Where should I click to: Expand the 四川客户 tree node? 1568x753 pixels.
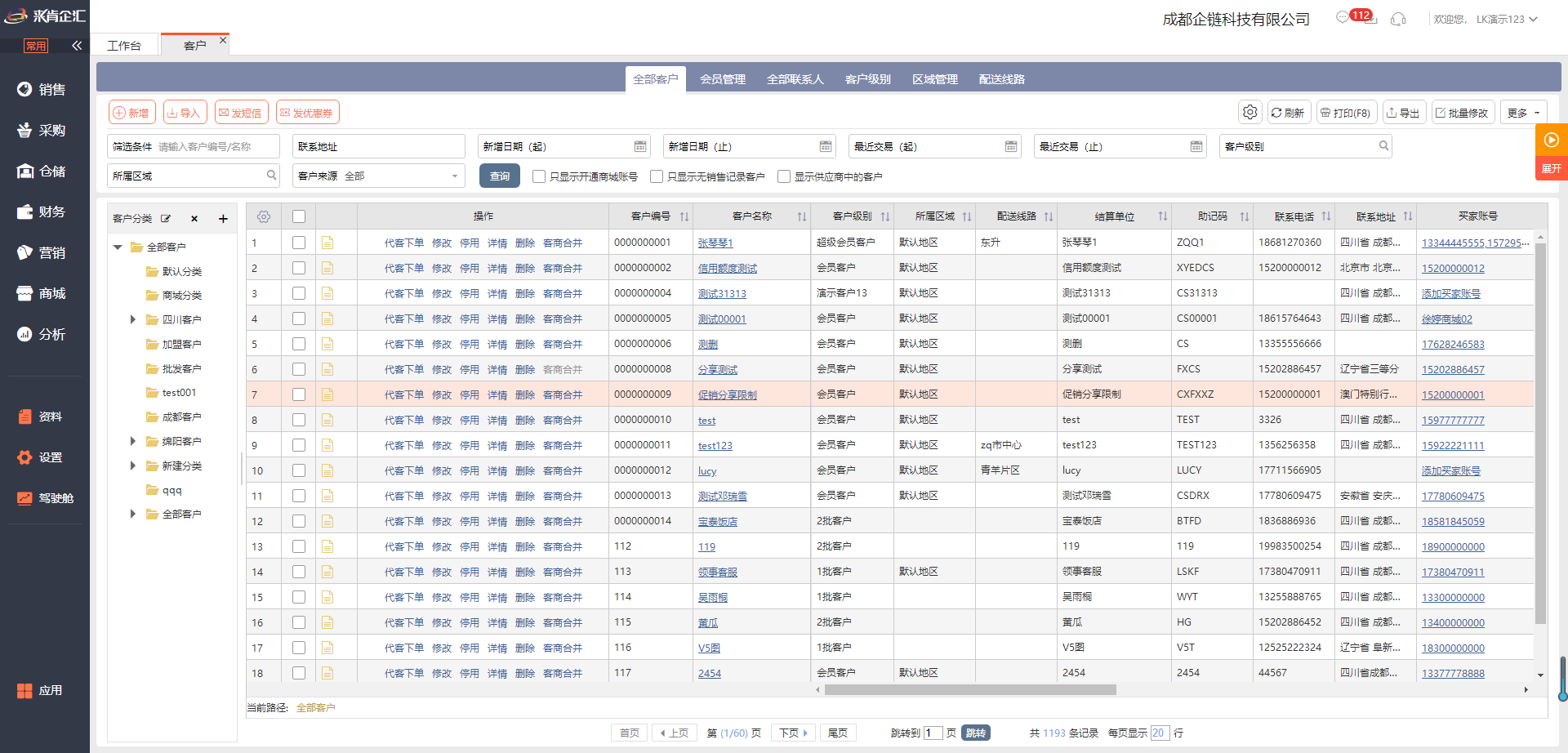click(133, 319)
